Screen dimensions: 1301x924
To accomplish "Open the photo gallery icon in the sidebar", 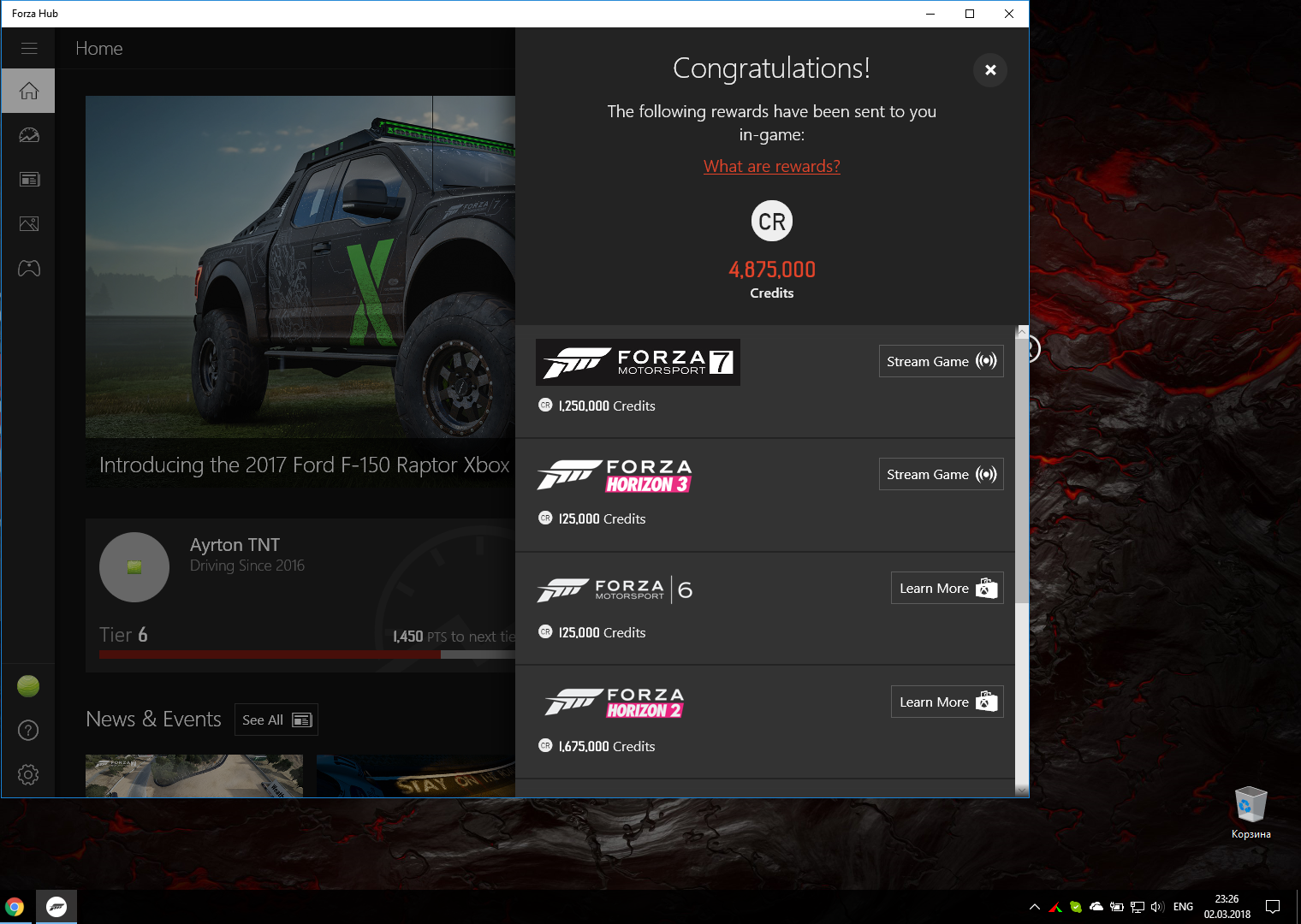I will [x=28, y=224].
